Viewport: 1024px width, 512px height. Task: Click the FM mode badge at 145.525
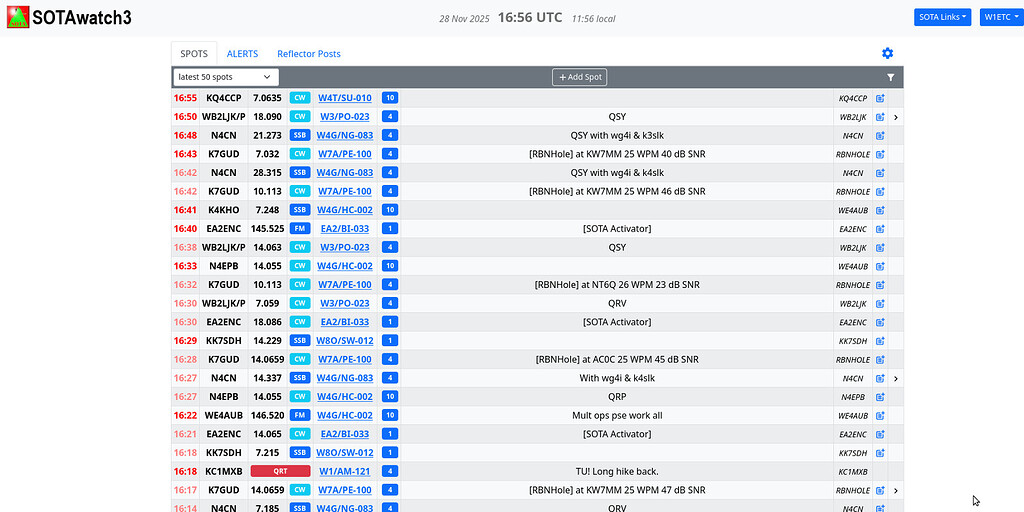pos(299,229)
